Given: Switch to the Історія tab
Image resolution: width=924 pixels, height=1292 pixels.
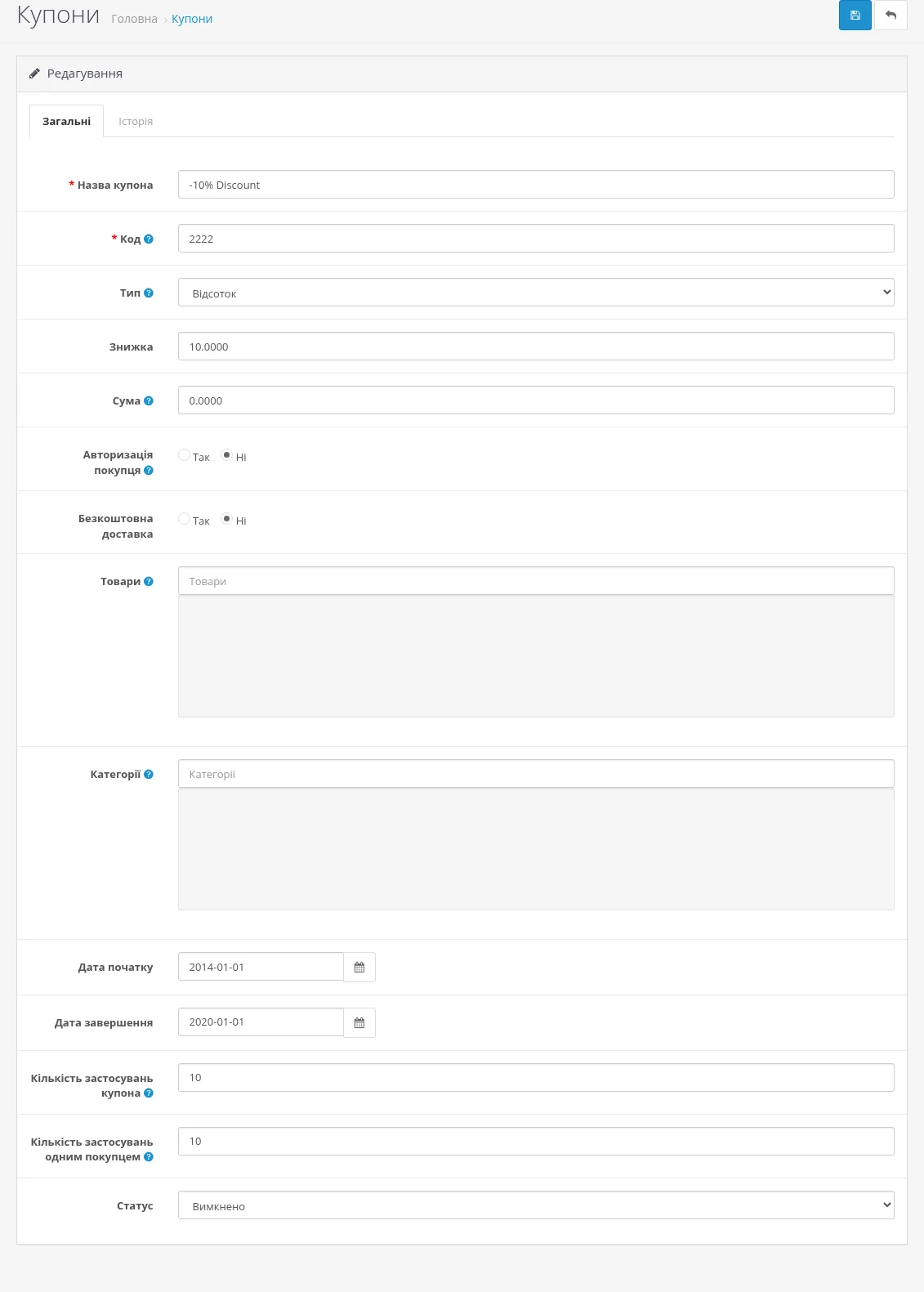Looking at the screenshot, I should pos(136,121).
